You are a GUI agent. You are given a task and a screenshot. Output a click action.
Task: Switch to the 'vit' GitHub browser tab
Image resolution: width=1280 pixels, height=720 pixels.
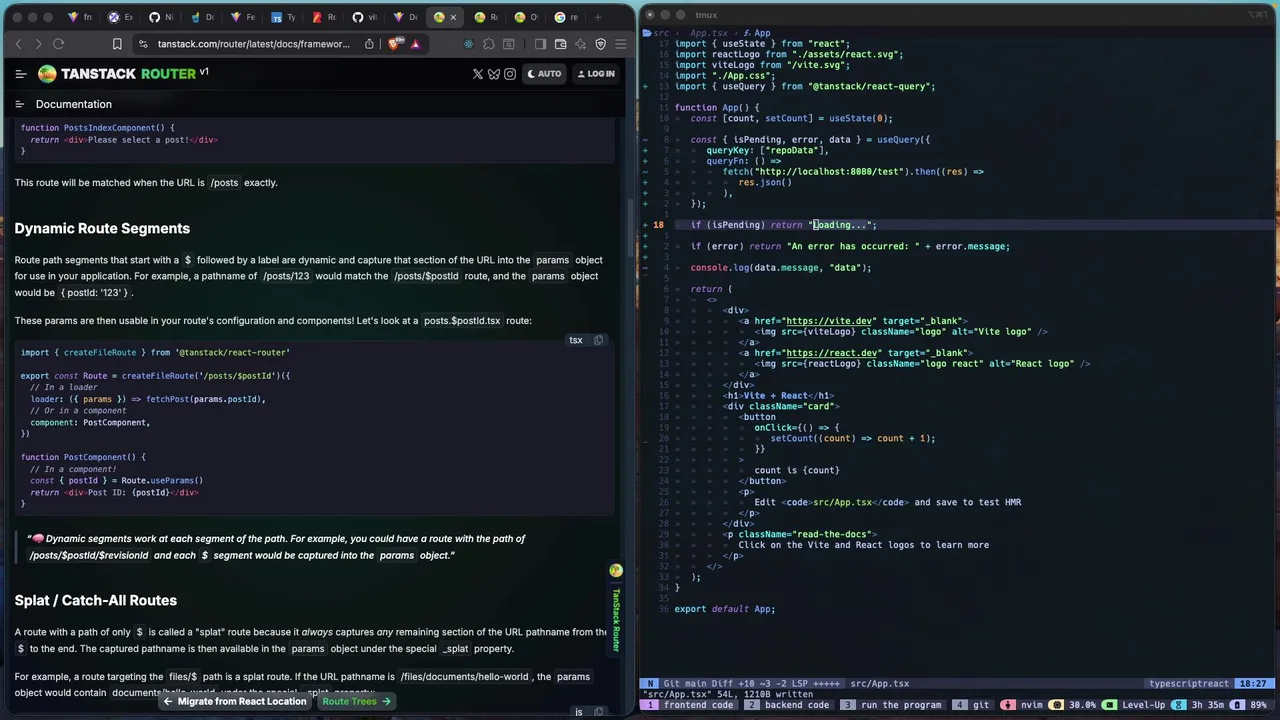click(364, 17)
